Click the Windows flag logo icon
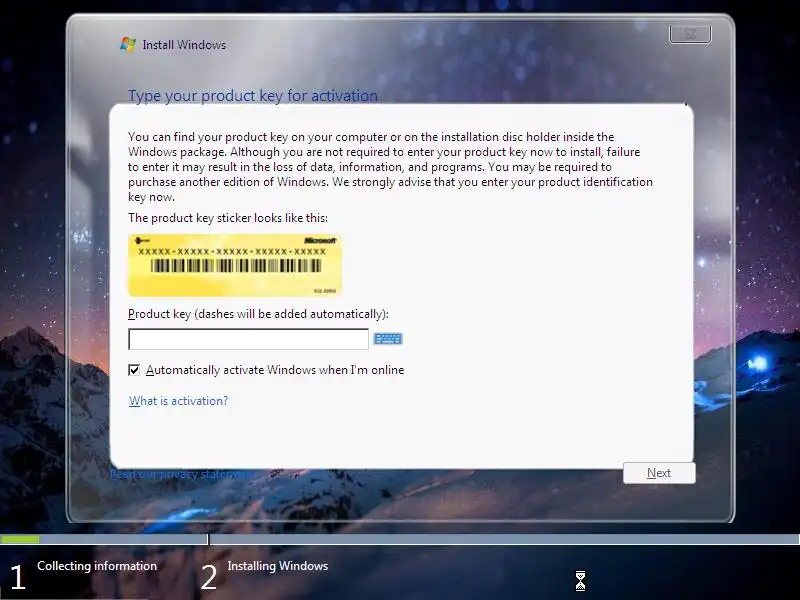The image size is (800, 600). tap(128, 44)
